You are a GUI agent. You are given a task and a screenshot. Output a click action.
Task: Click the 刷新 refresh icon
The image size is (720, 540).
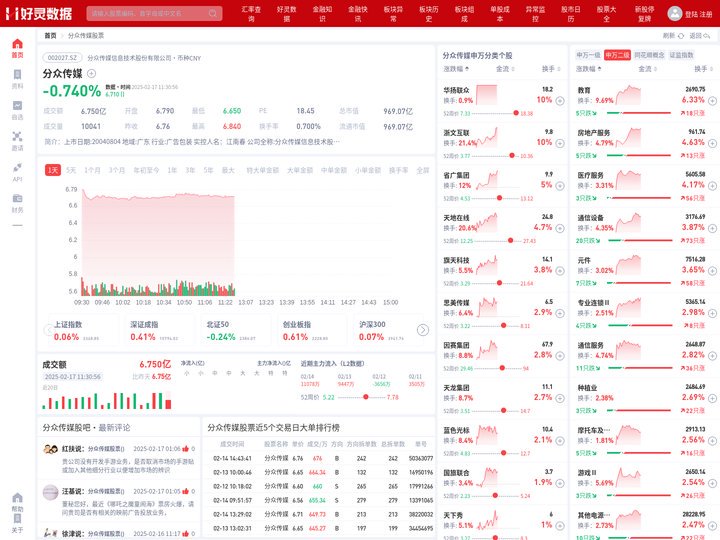[x=681, y=36]
